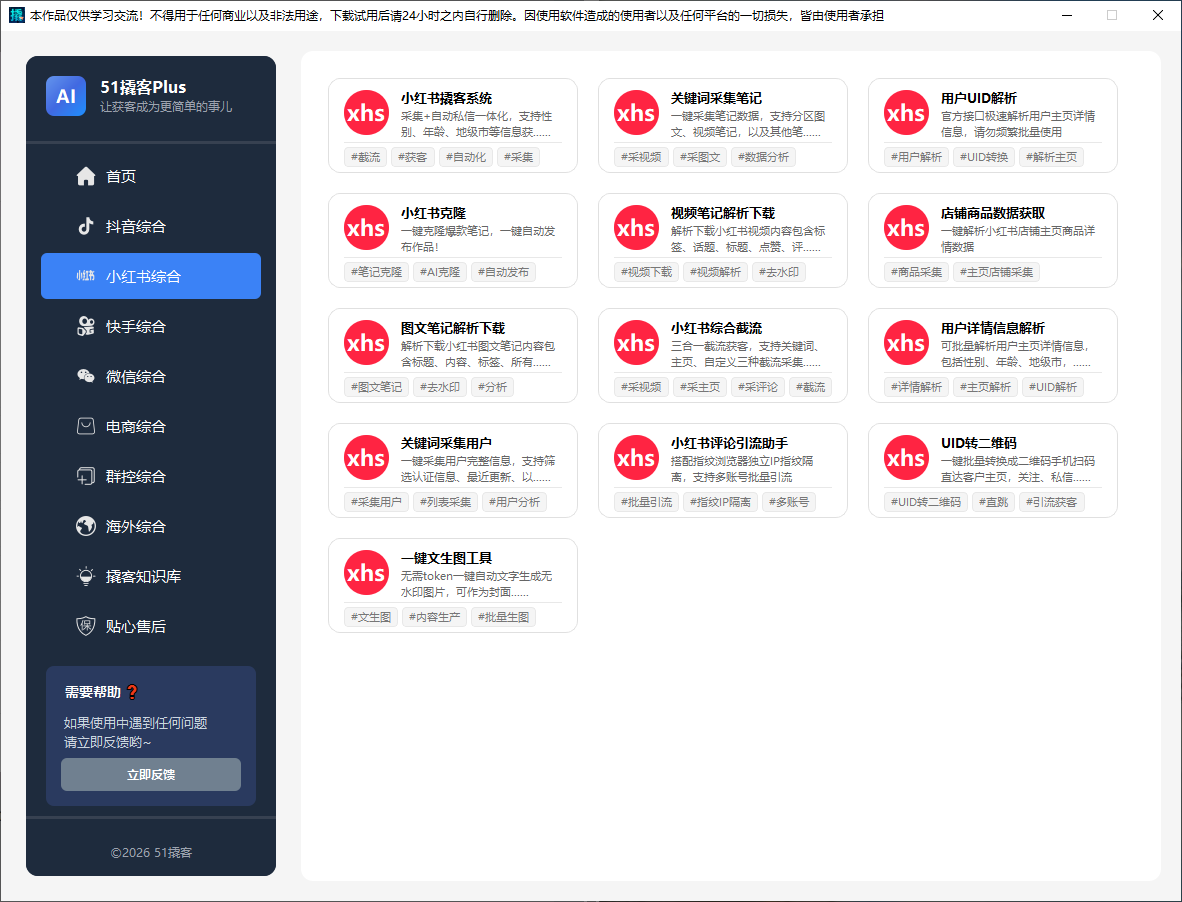Click the xhs icon of 用户详情信息解析
The height and width of the screenshot is (902, 1182).
coord(905,343)
